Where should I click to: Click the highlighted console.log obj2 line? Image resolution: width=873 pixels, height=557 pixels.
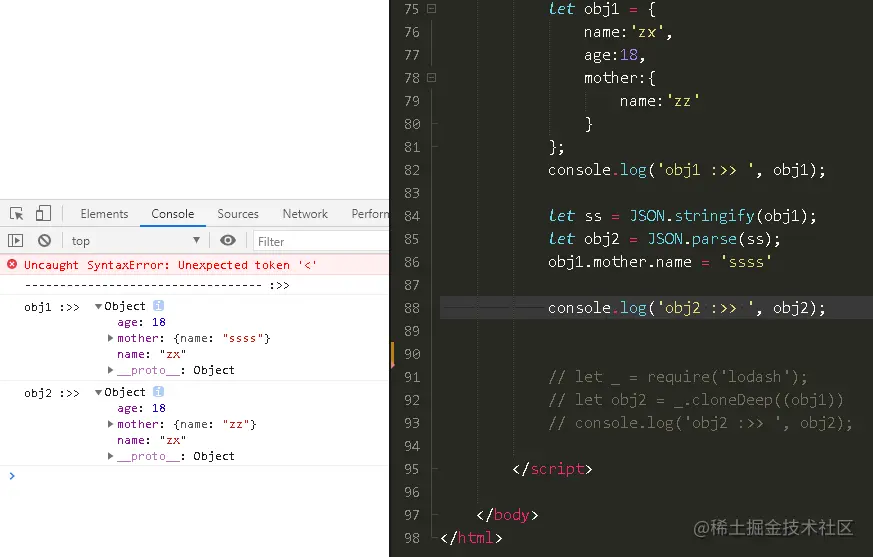pyautogui.click(x=686, y=308)
